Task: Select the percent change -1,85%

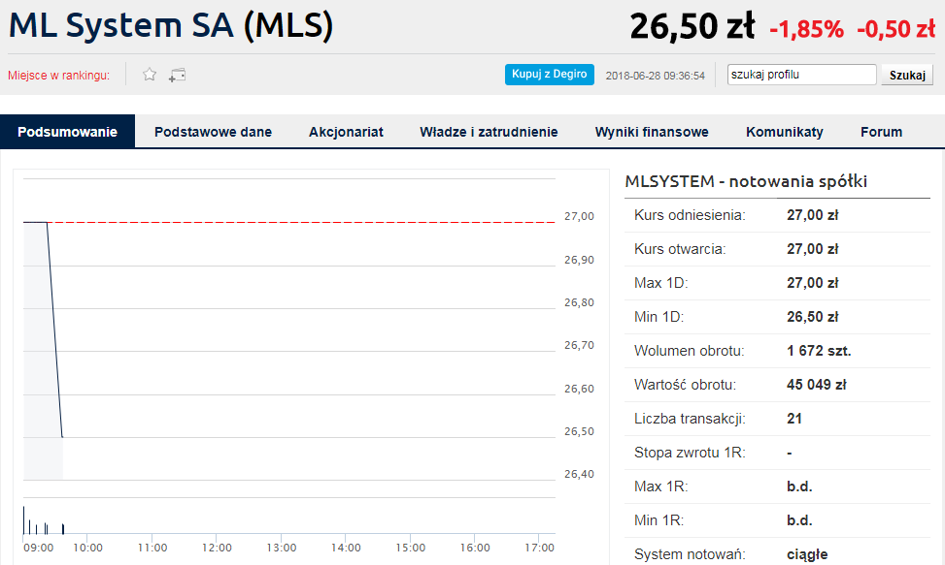Action: pos(806,29)
